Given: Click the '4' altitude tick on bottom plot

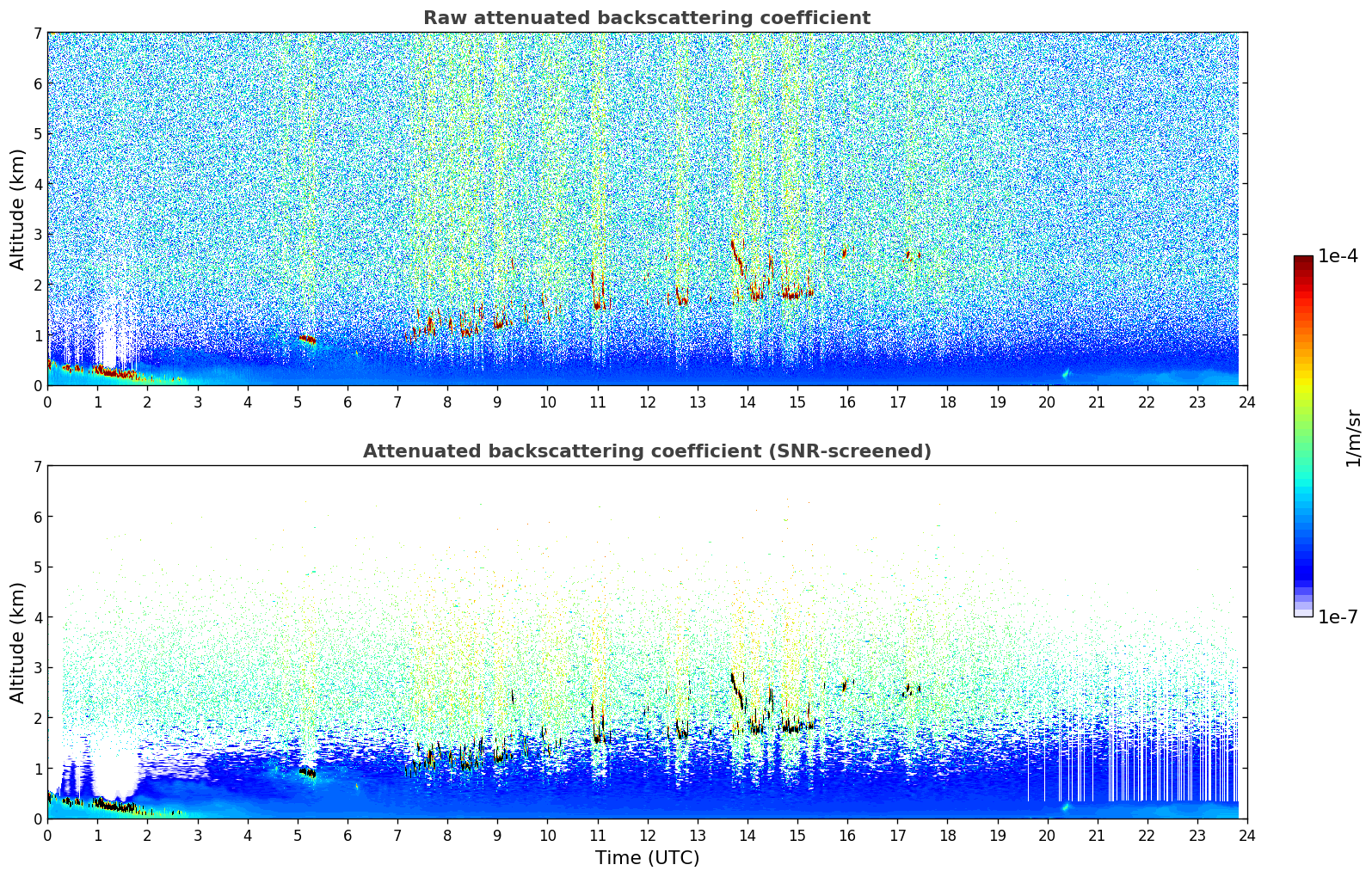Looking at the screenshot, I should [x=37, y=617].
